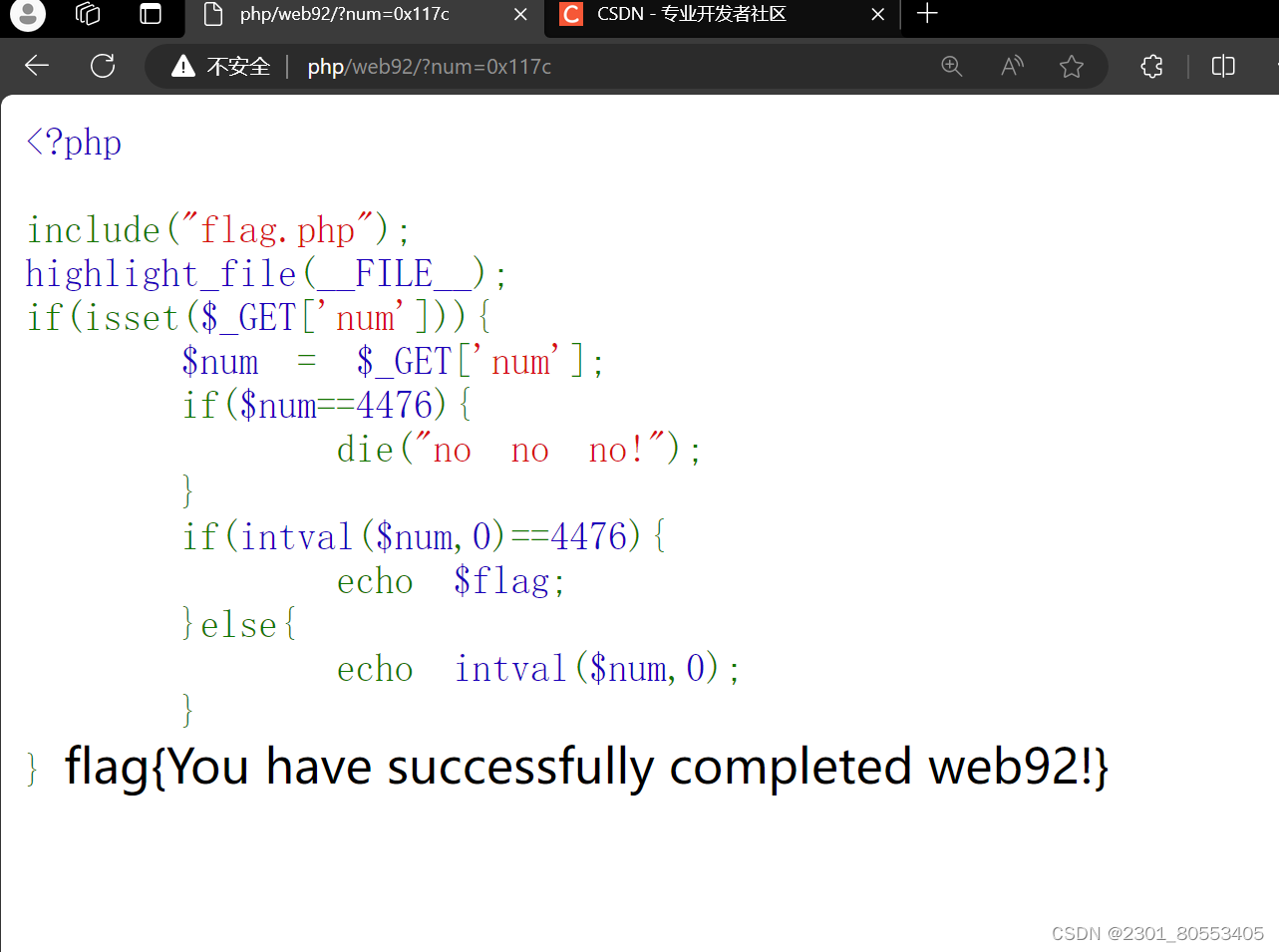Click the address bar showing php/web92/?num=0x117c
This screenshot has width=1279, height=952.
(429, 66)
